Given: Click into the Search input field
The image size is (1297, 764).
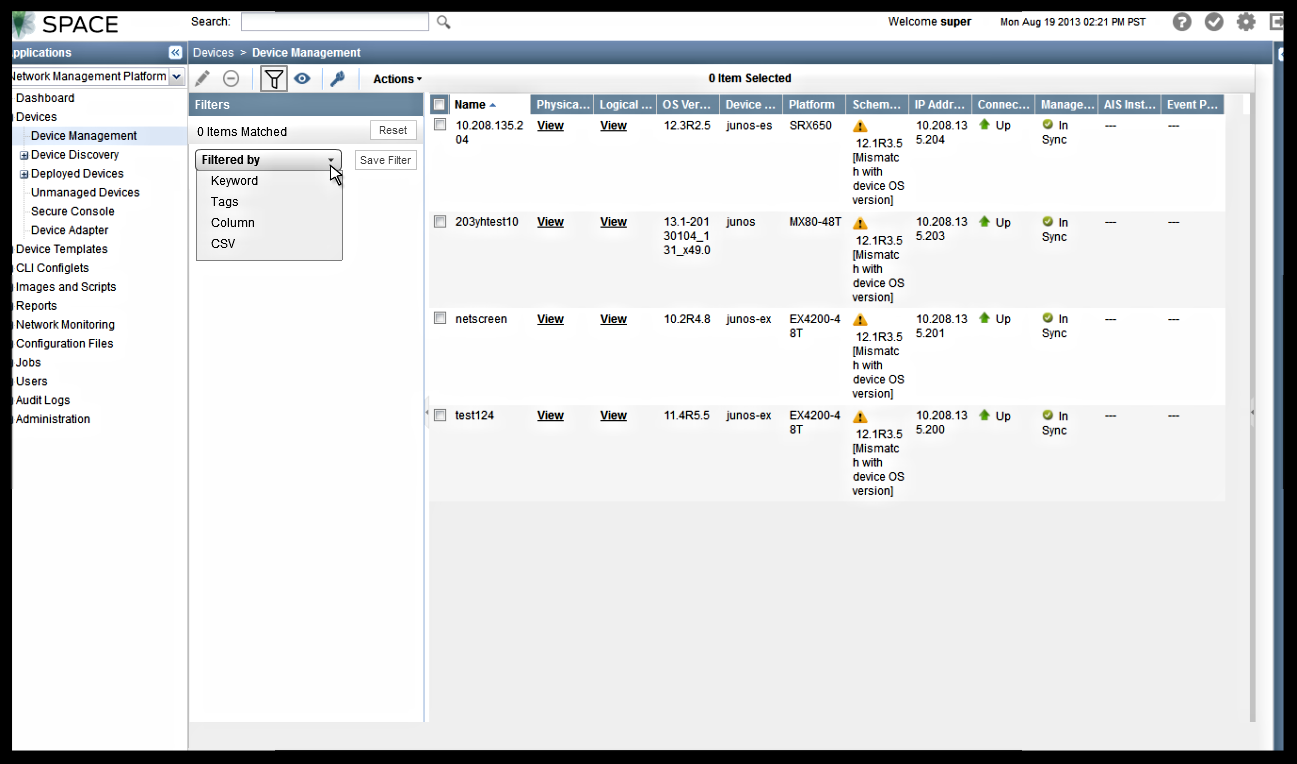Looking at the screenshot, I should point(334,21).
